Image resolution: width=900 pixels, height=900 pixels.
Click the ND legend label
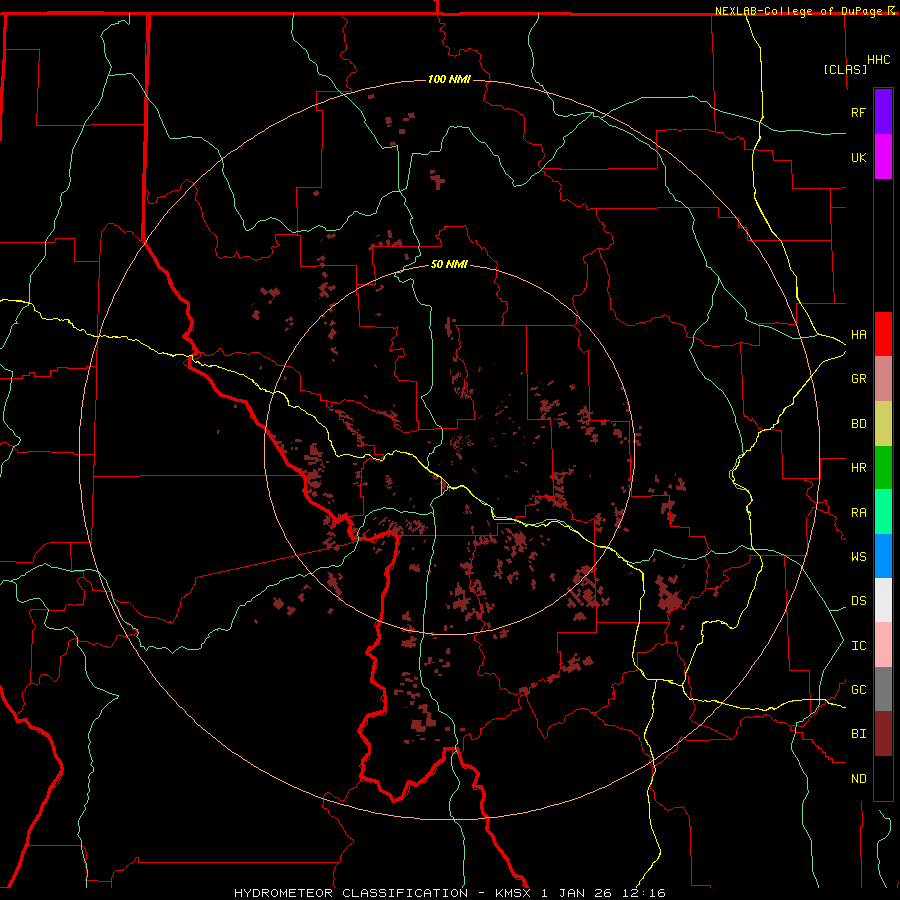point(858,779)
